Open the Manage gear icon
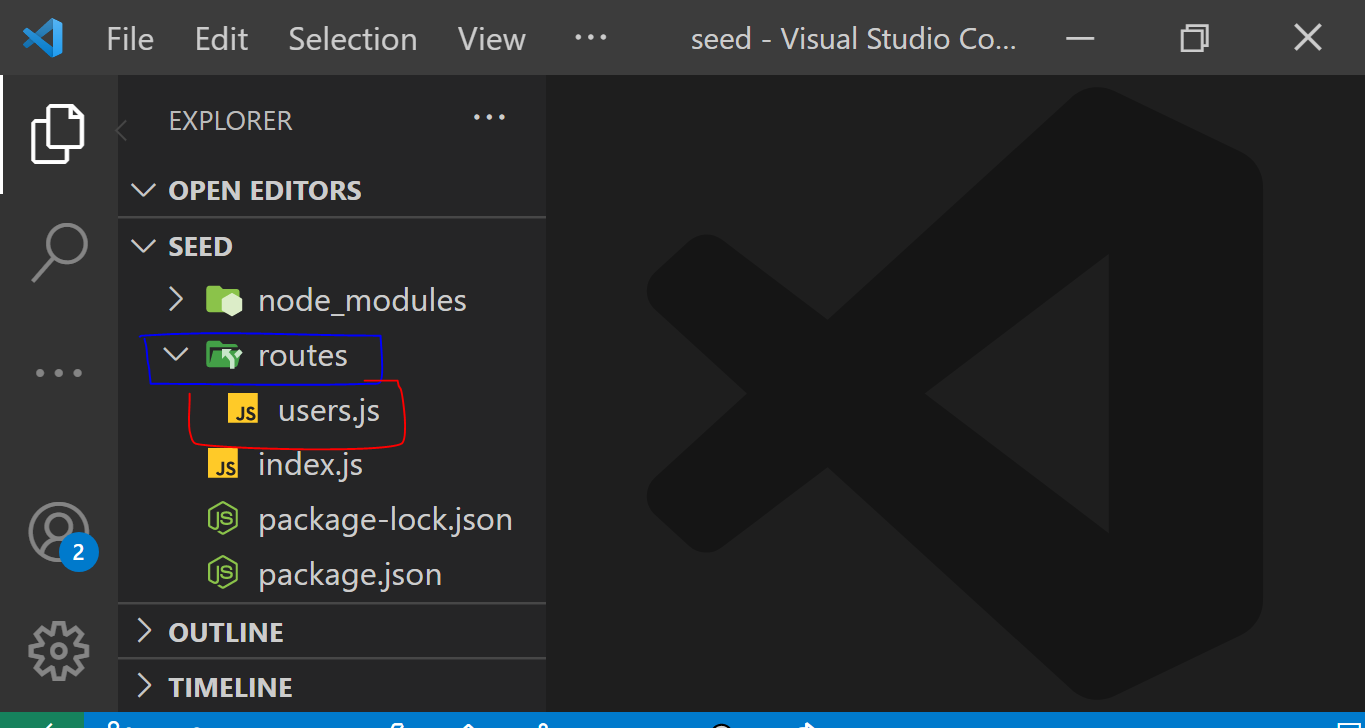Image resolution: width=1365 pixels, height=728 pixels. [x=58, y=651]
